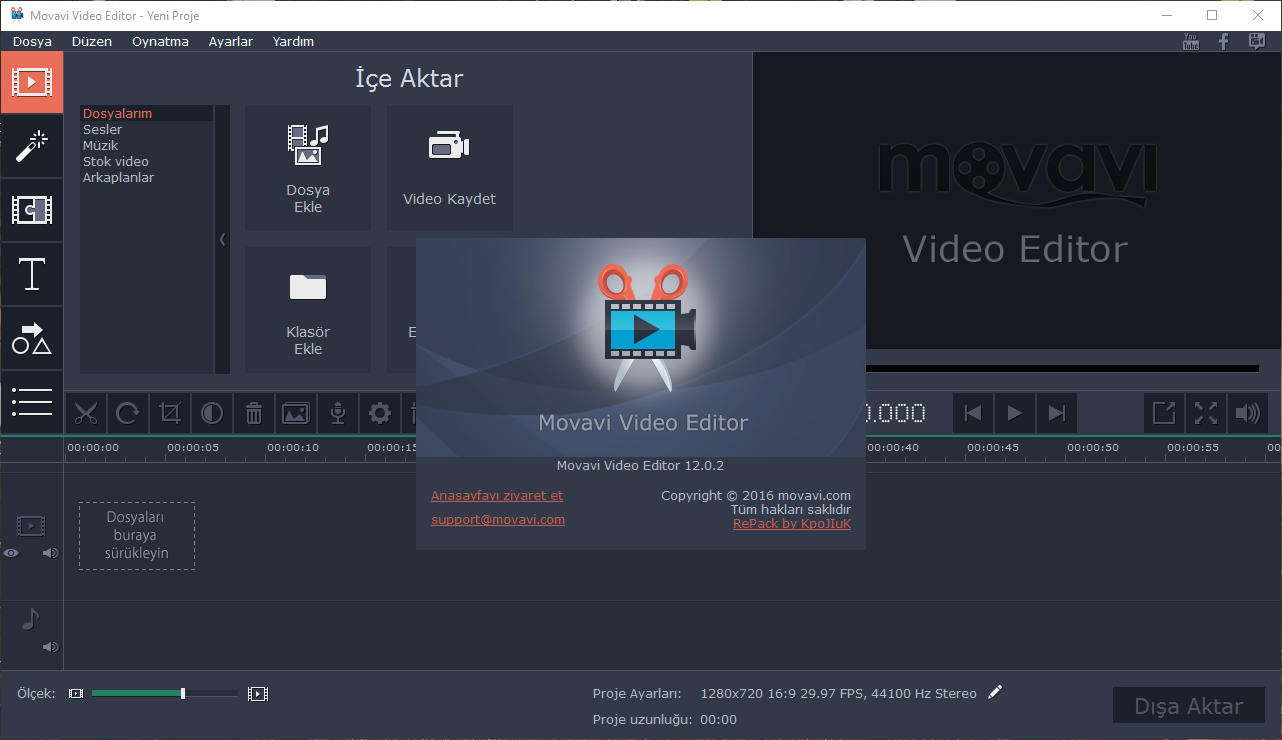Detach the preview window
1282x740 pixels.
pyautogui.click(x=1164, y=413)
